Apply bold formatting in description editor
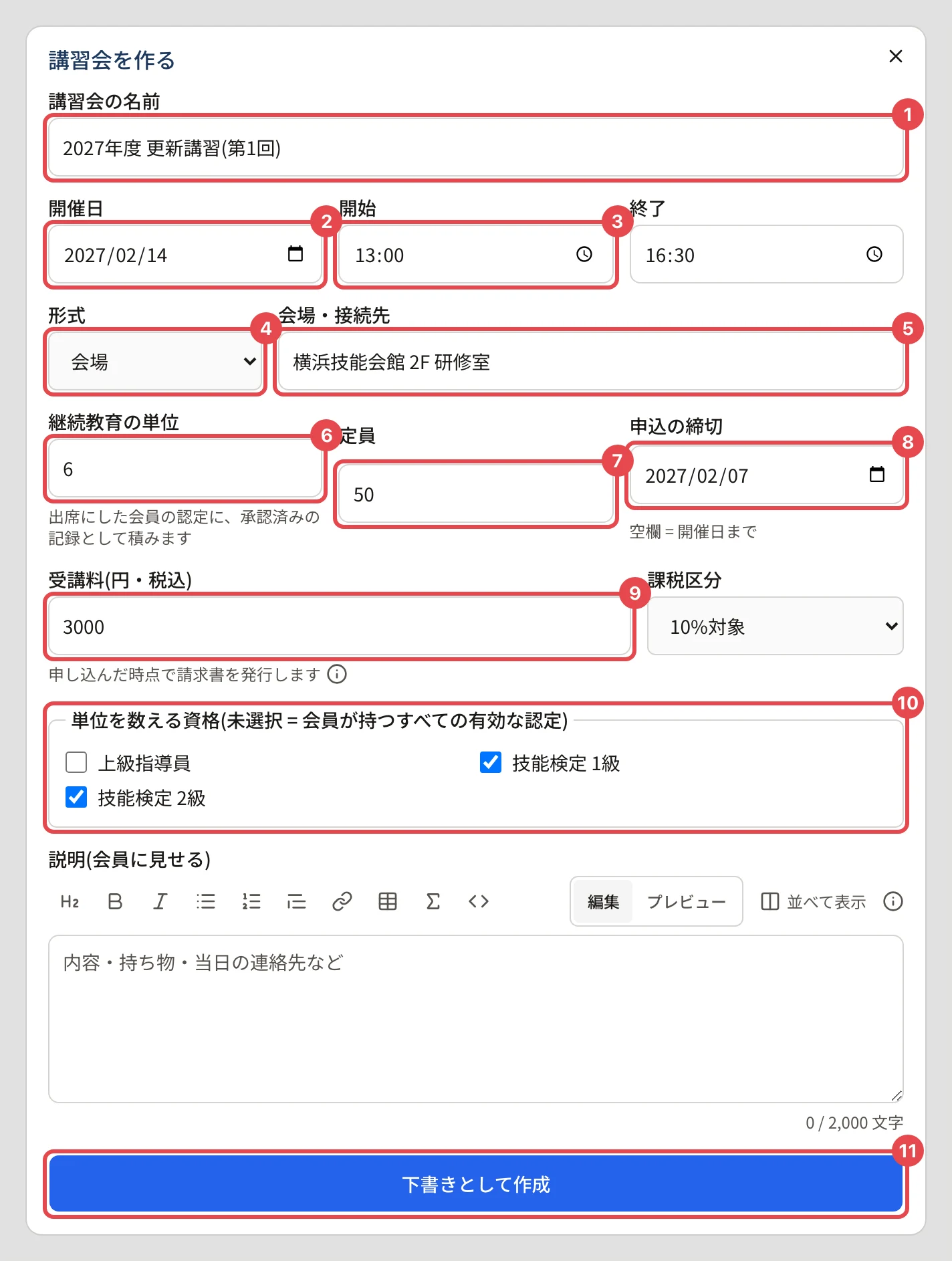The image size is (952, 1261). click(x=115, y=901)
